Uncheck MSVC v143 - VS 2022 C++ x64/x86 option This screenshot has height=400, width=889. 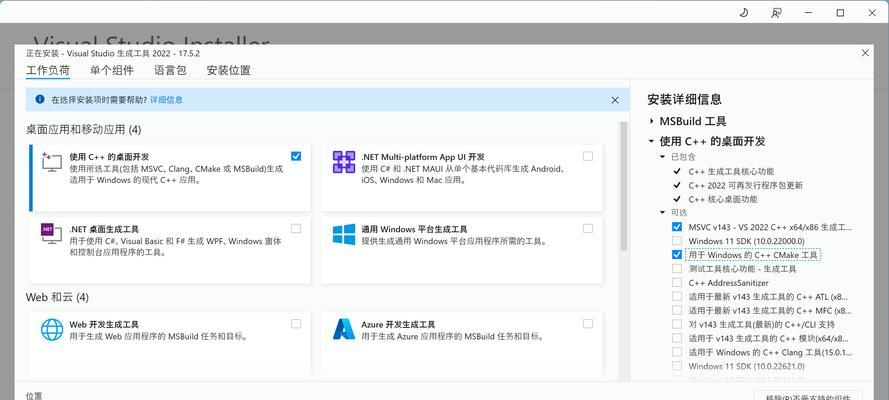tap(676, 227)
